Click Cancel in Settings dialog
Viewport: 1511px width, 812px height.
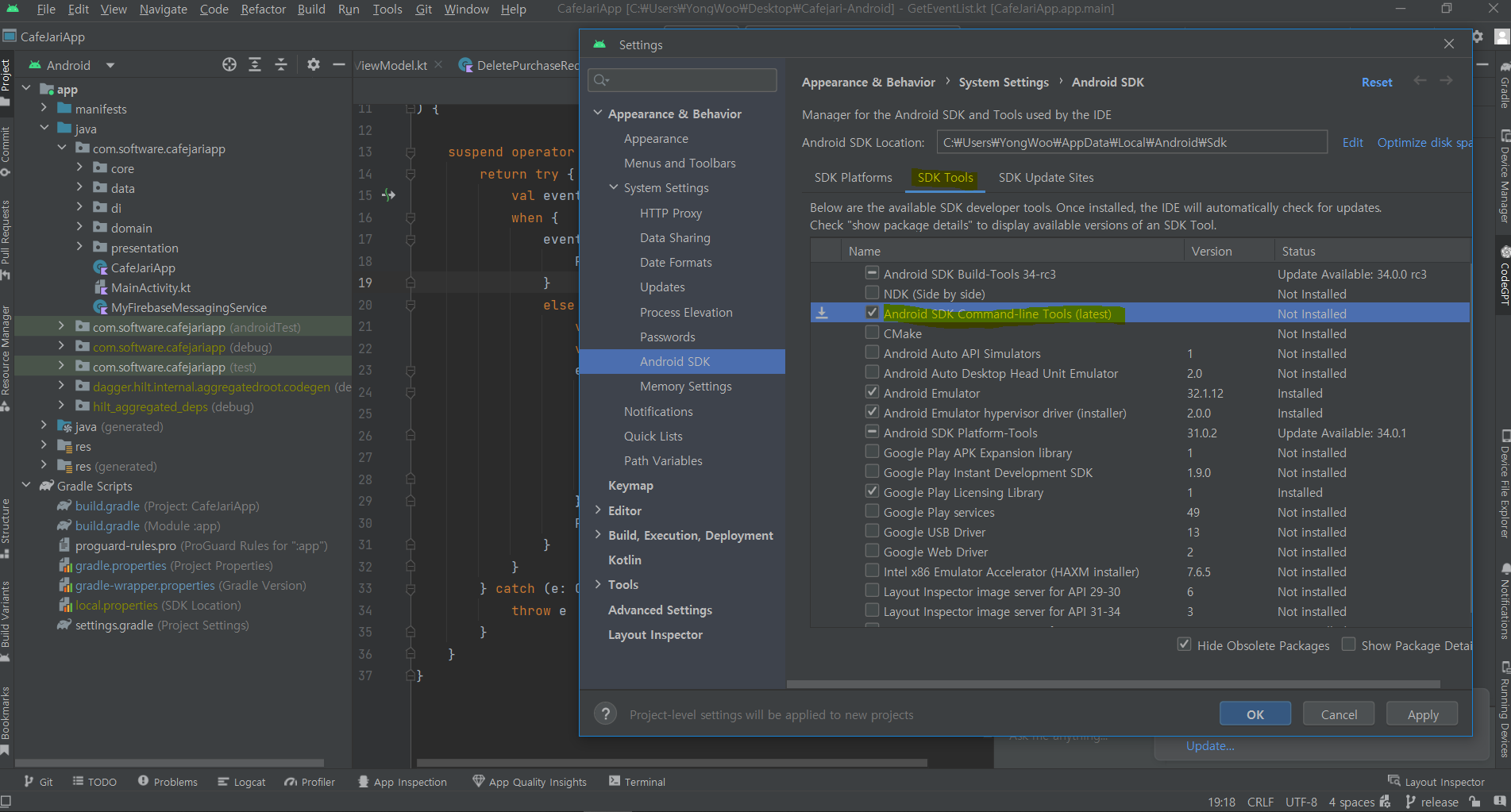point(1339,714)
